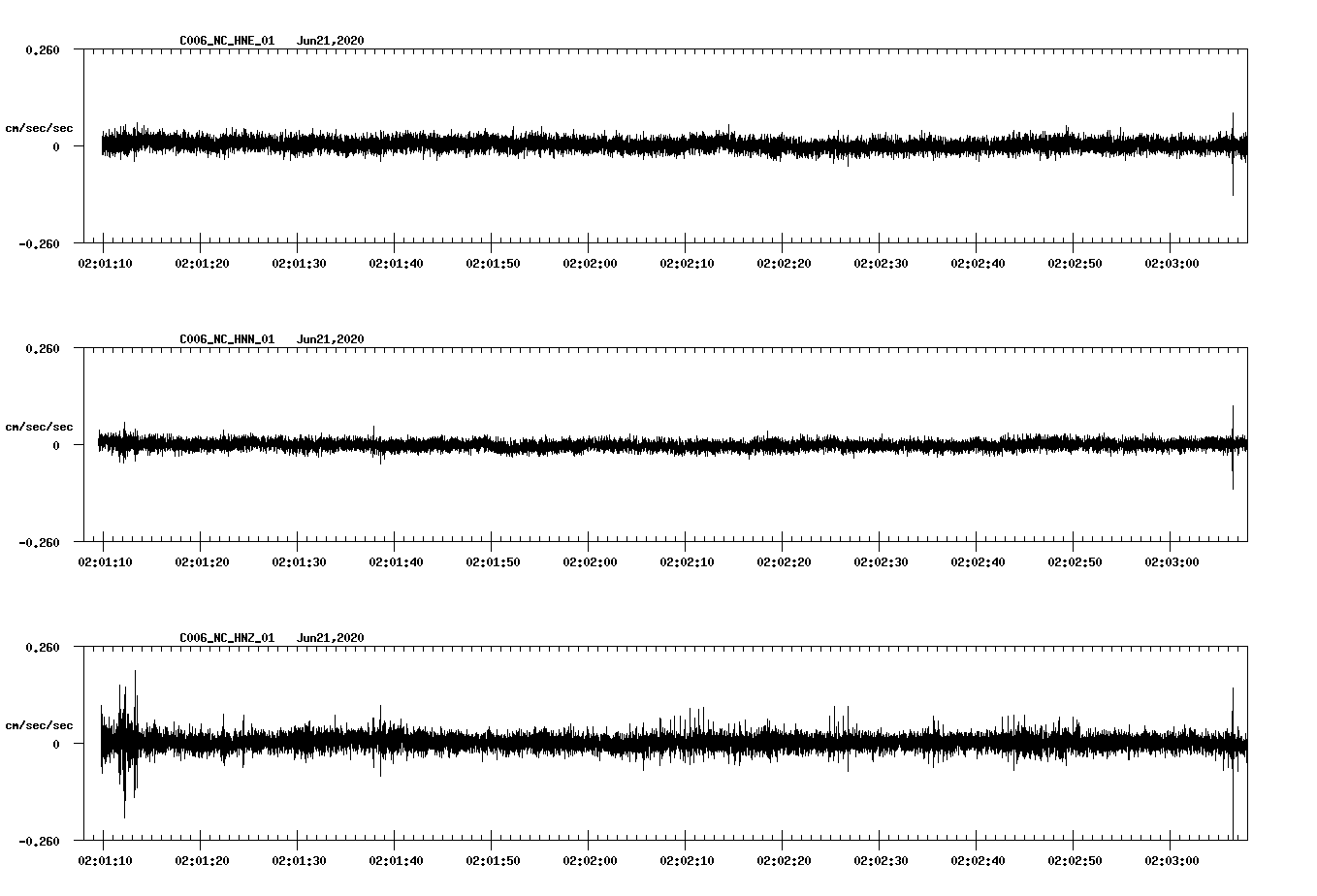Click the 02:02:50 time label under the HNZ plot
Image resolution: width=1317 pixels, height=896 pixels.
point(1075,861)
